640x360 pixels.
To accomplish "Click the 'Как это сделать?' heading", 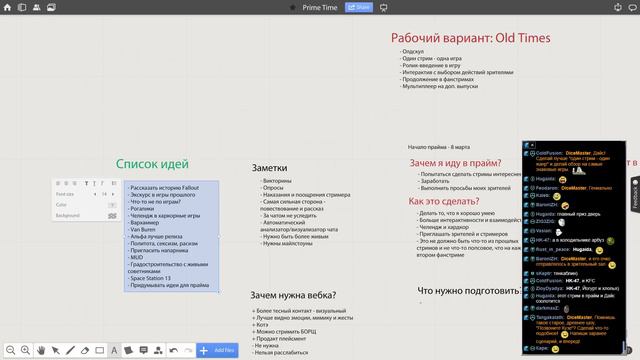I will pyautogui.click(x=444, y=201).
